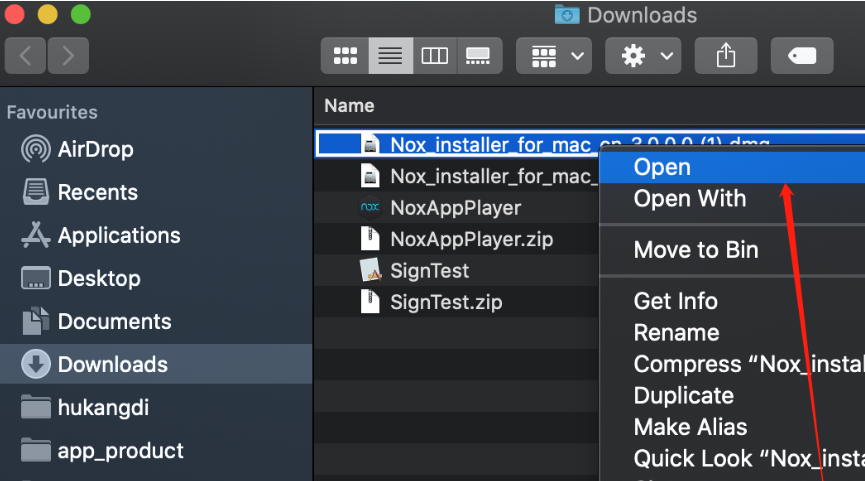This screenshot has width=865, height=481.
Task: Click the NoxAppPlayer.zip archive icon
Action: pyautogui.click(x=370, y=239)
